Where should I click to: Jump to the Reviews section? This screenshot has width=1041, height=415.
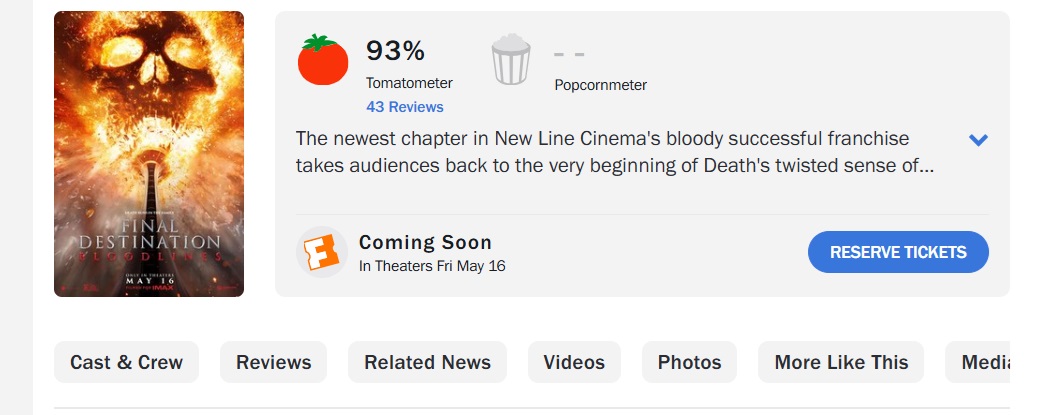point(274,362)
